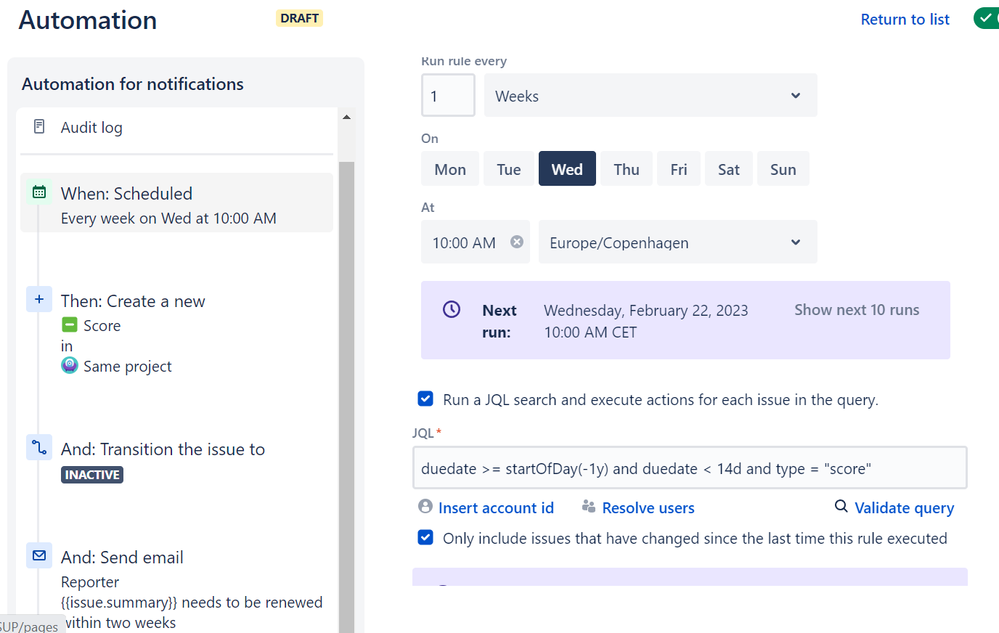Screen dimensions: 999x633
Task: Select Mon as run day
Action: pos(450,169)
